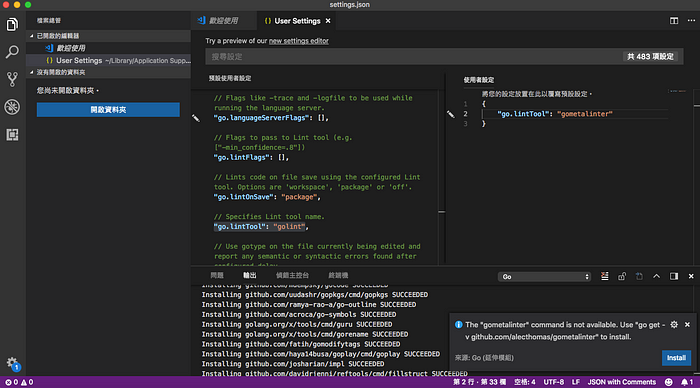Click the guru SUCCEEDED output line
Screen dimensions: 700x388
point(296,325)
